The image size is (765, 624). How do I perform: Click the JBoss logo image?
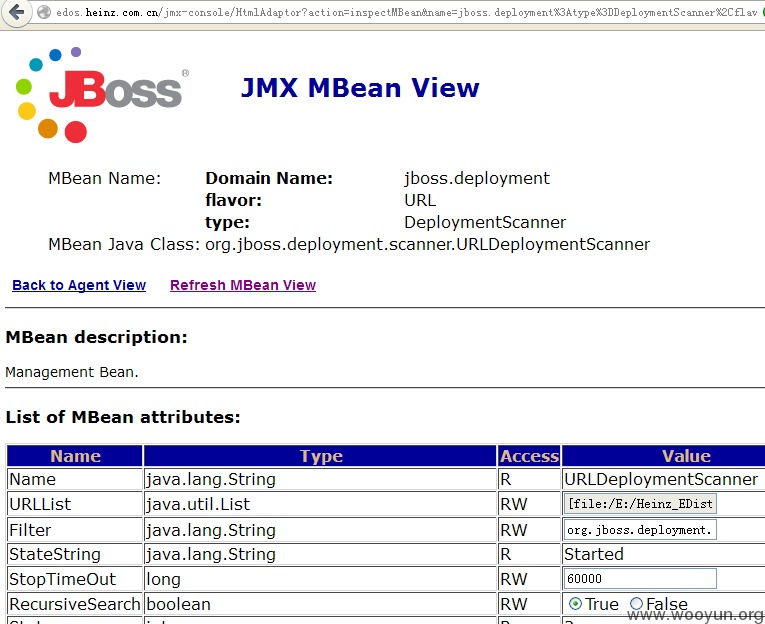(101, 95)
